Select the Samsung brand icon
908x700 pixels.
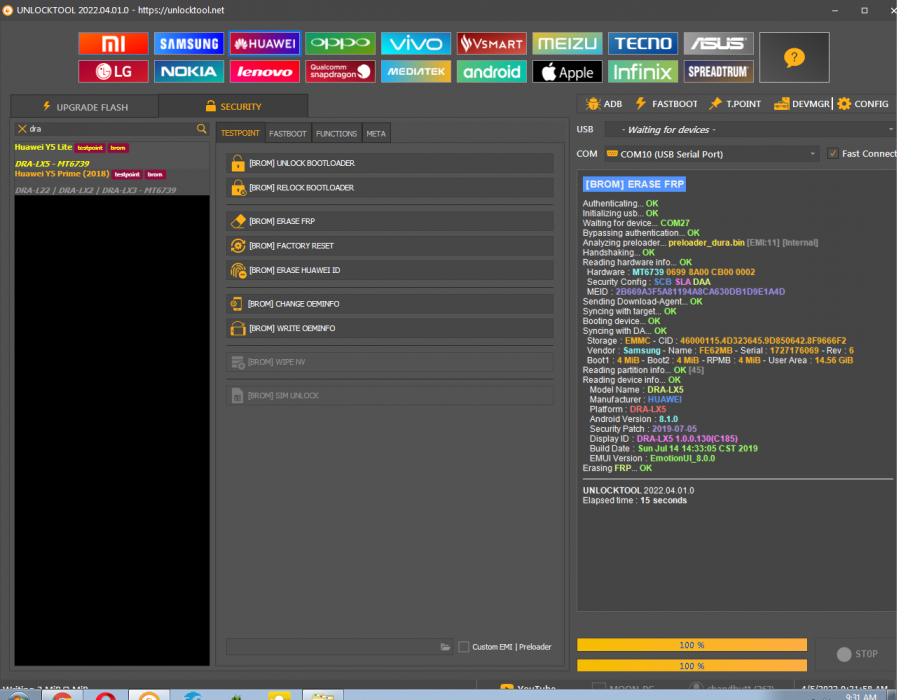189,43
